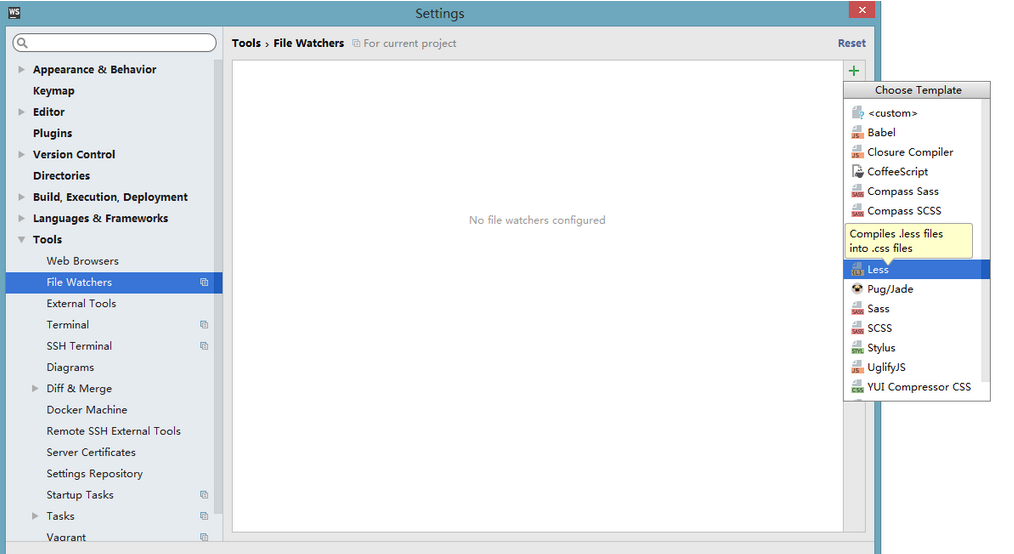The width and height of the screenshot is (1014, 554).
Task: Open Terminal settings
Action: coord(67,325)
